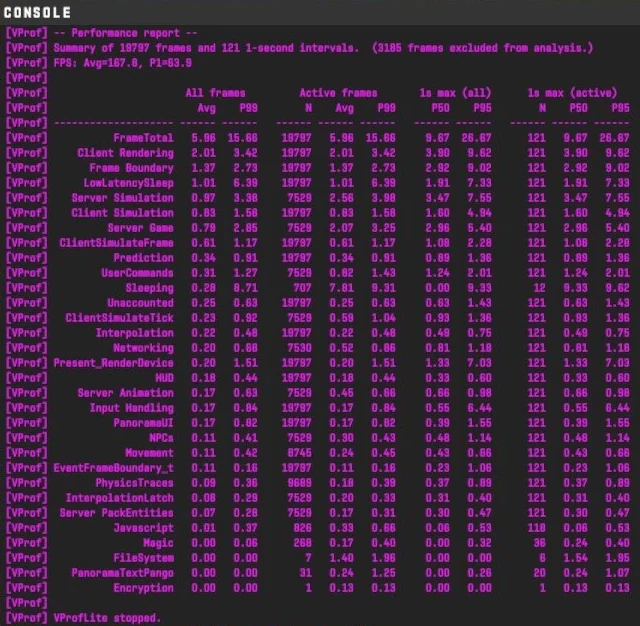Select the NPCs row label
This screenshot has width=640, height=626.
[161, 438]
